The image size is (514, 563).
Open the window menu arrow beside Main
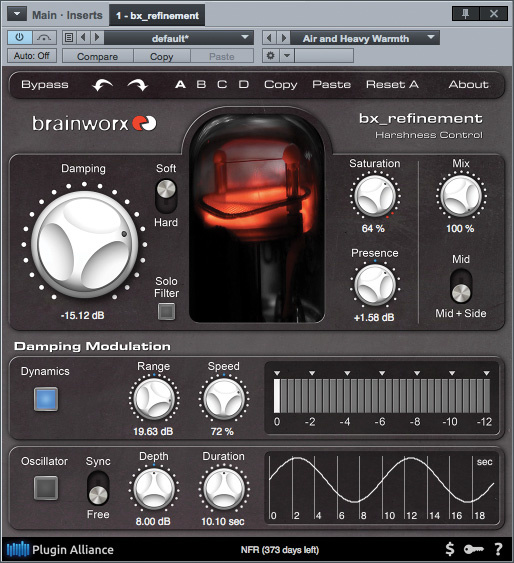(x=17, y=14)
